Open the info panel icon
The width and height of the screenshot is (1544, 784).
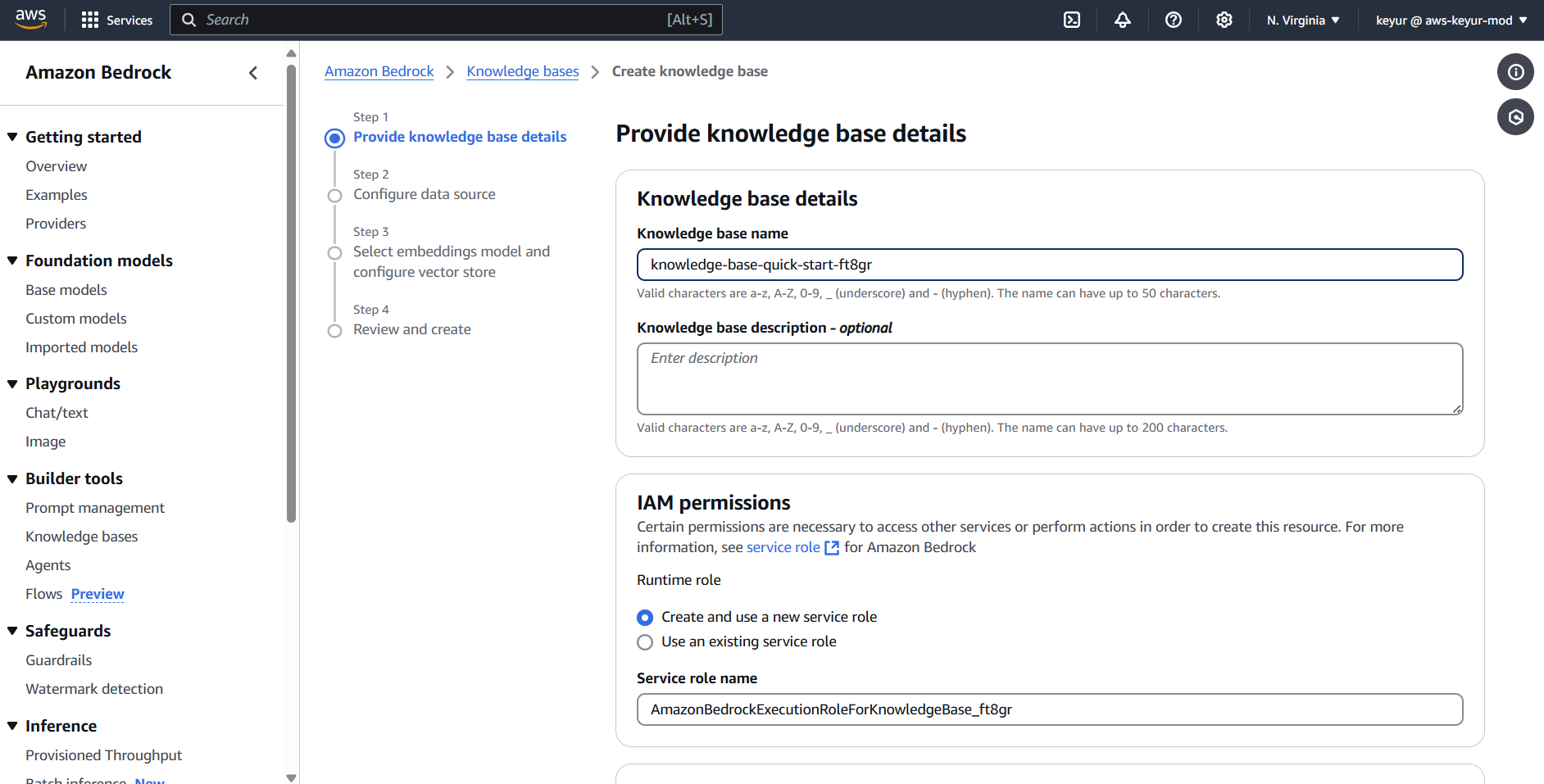tap(1516, 72)
